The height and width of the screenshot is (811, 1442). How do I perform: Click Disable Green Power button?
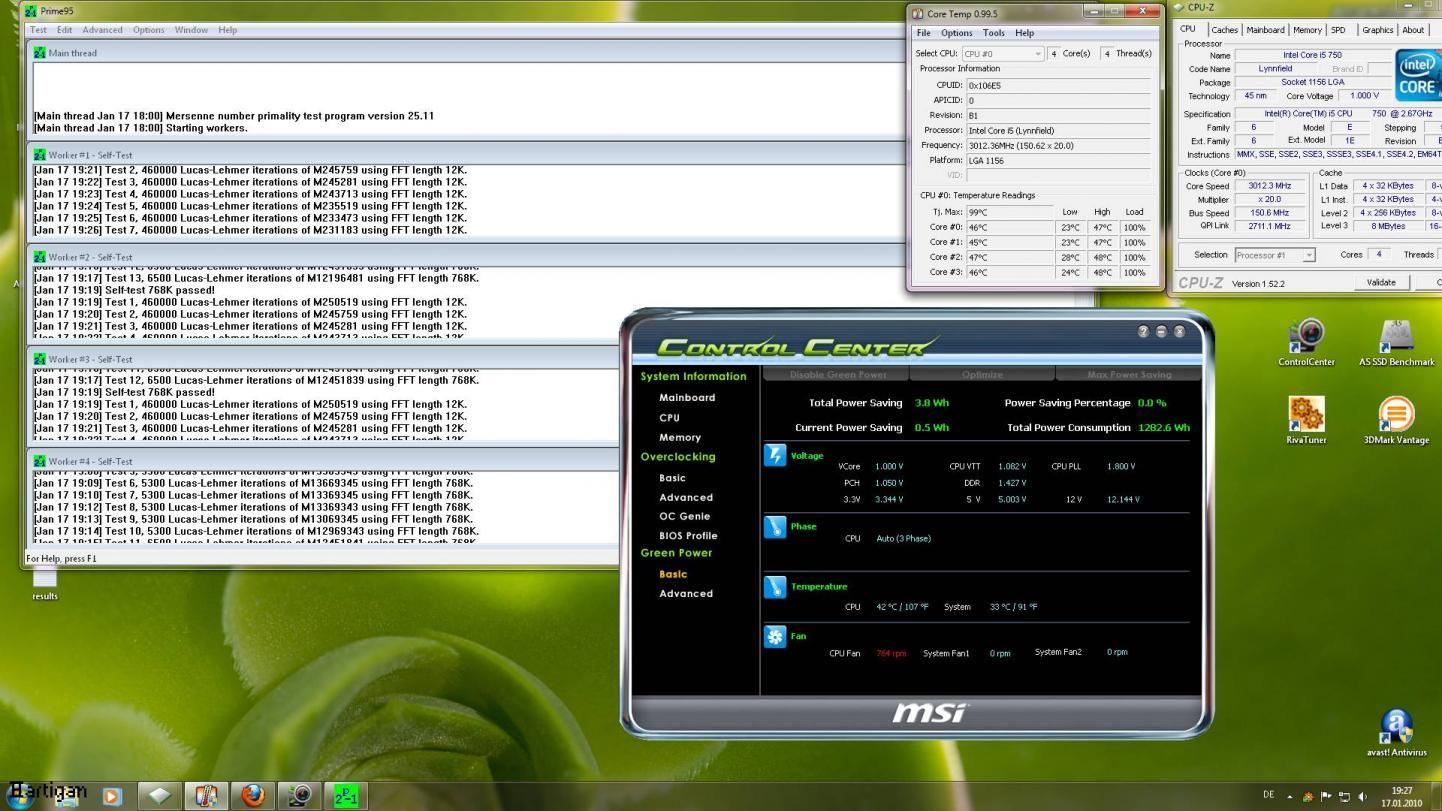click(837, 374)
